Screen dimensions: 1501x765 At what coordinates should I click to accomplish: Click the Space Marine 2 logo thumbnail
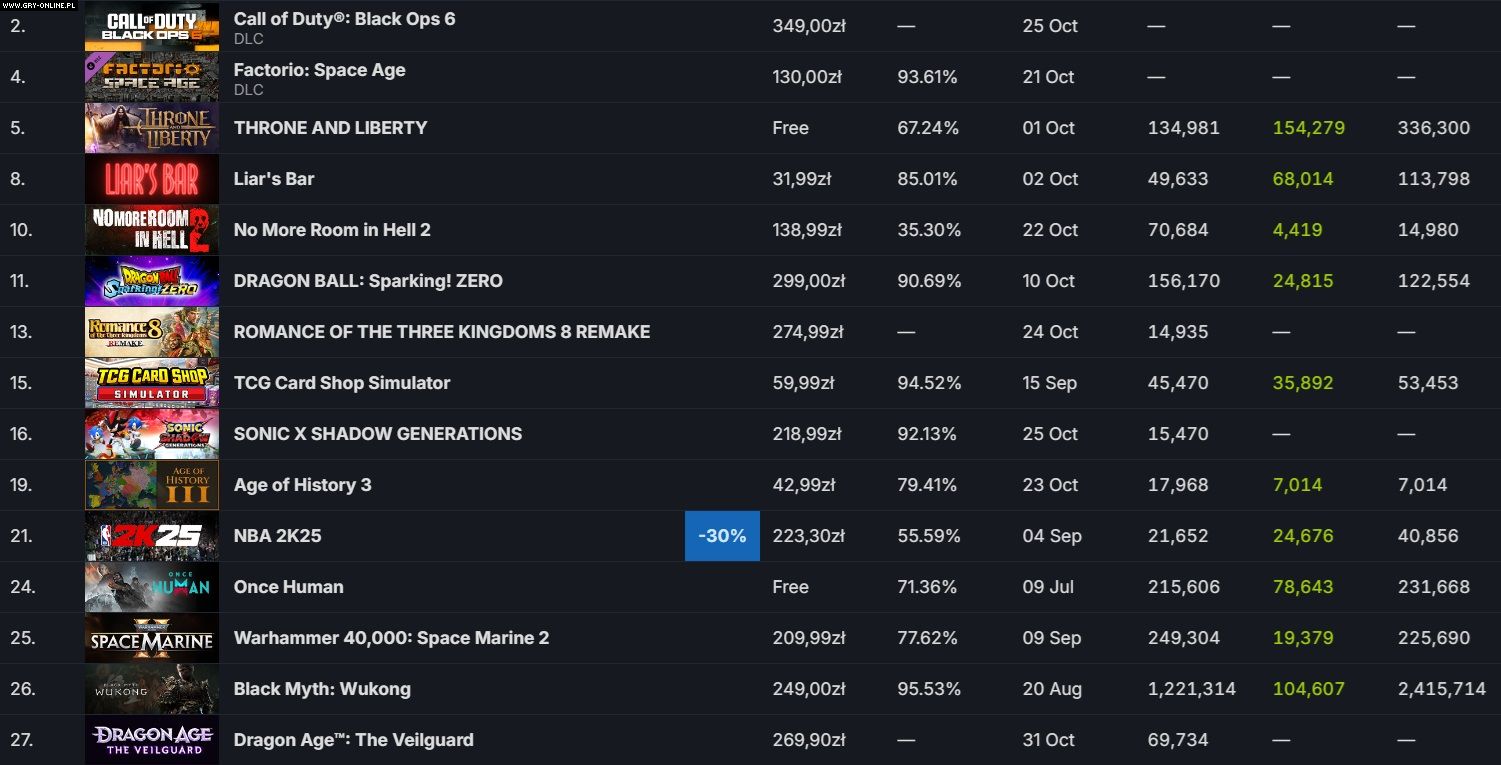pos(151,638)
